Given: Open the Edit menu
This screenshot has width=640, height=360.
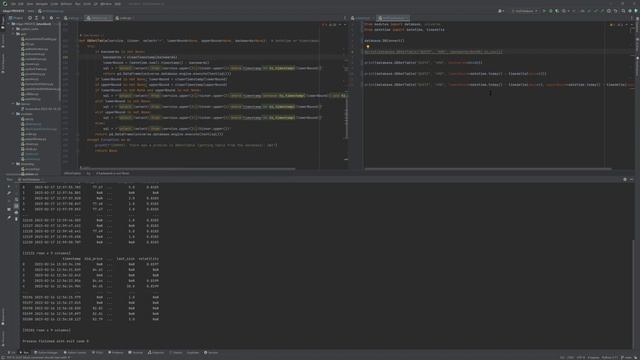Looking at the screenshot, I should coord(21,4).
